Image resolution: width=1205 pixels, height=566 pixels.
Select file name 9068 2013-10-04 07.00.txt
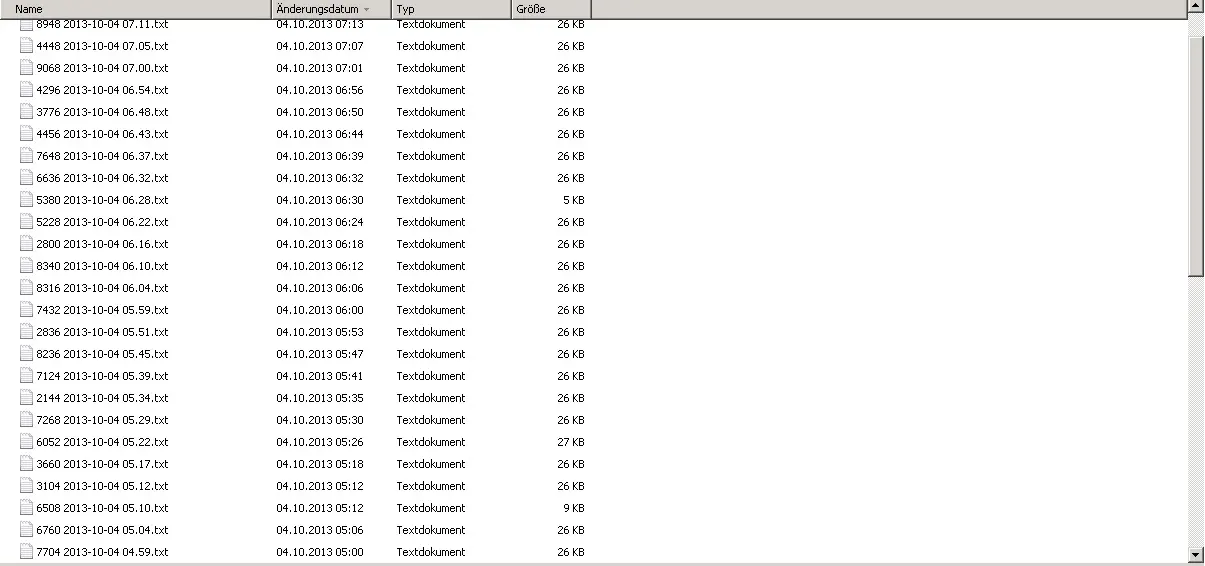coord(102,68)
